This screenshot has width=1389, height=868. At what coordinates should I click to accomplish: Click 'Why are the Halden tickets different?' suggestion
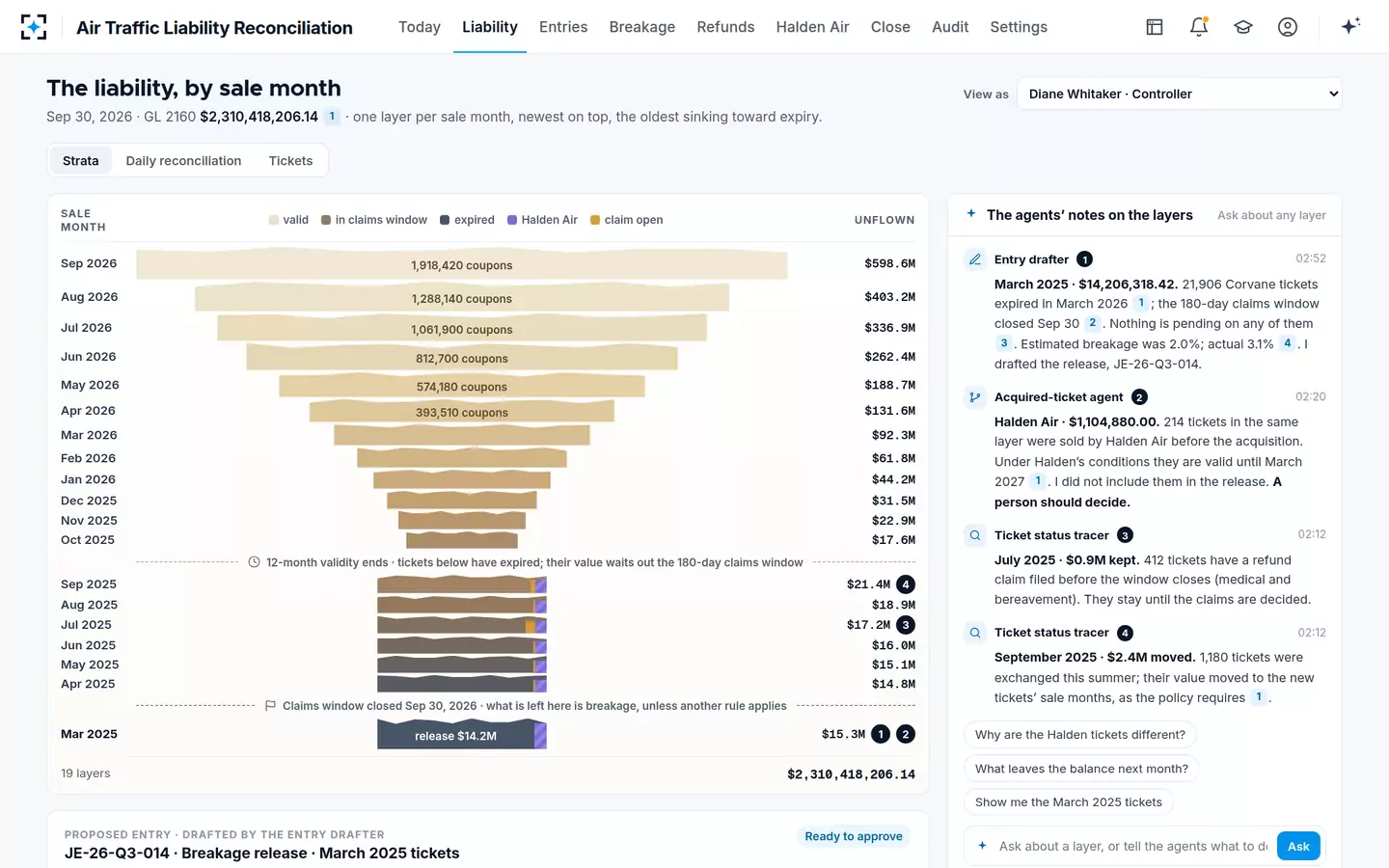click(1080, 735)
